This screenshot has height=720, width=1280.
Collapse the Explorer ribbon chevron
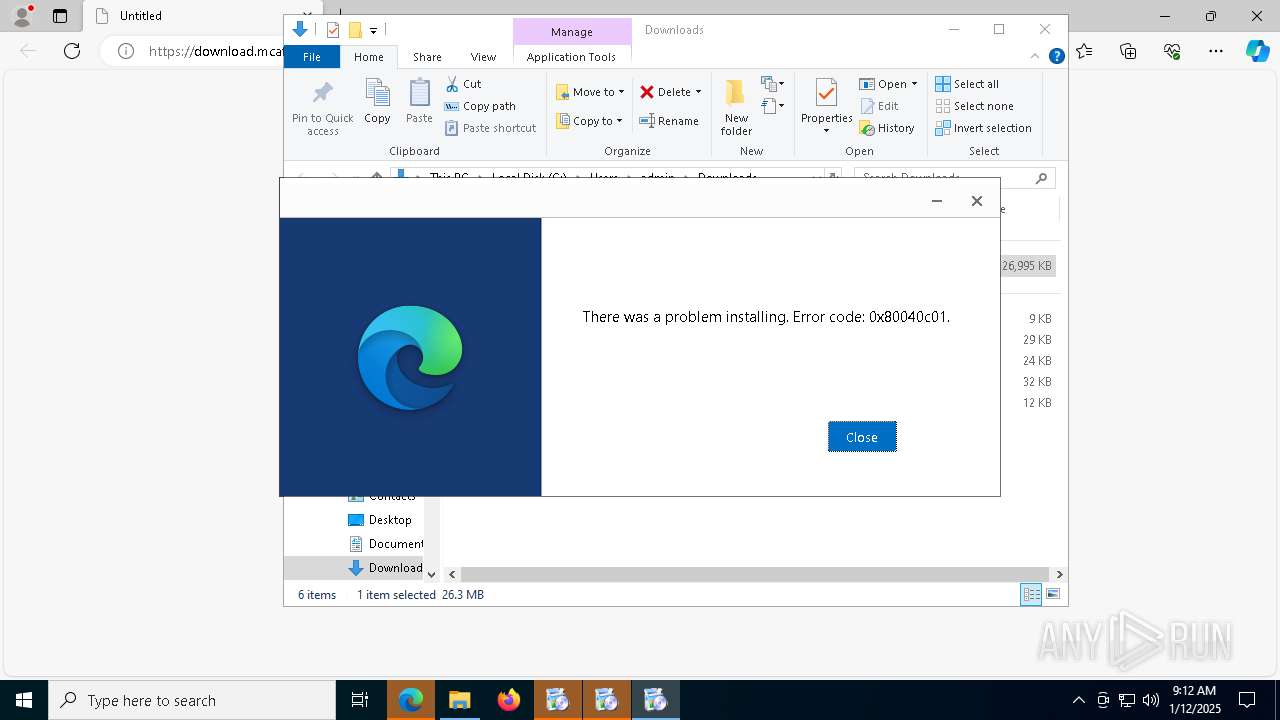pyautogui.click(x=1036, y=57)
